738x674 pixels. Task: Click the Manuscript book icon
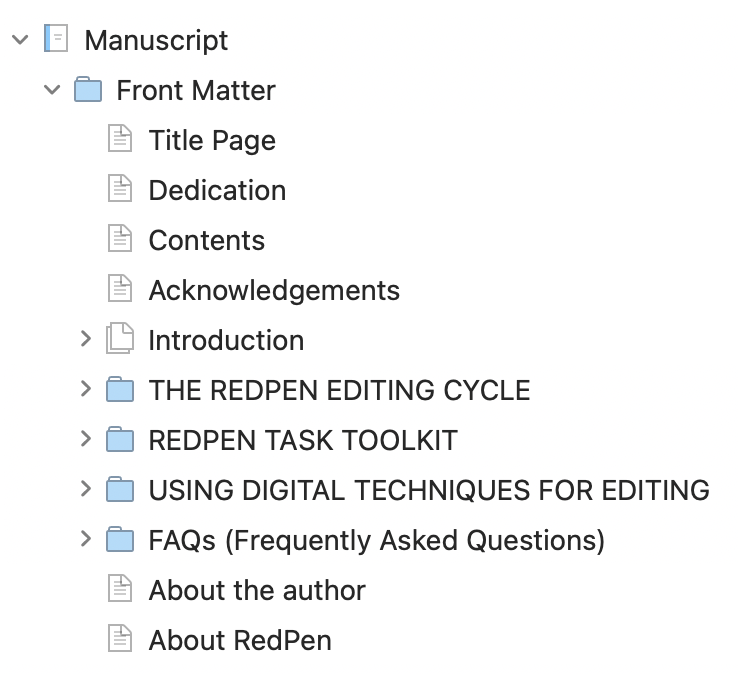[x=56, y=39]
